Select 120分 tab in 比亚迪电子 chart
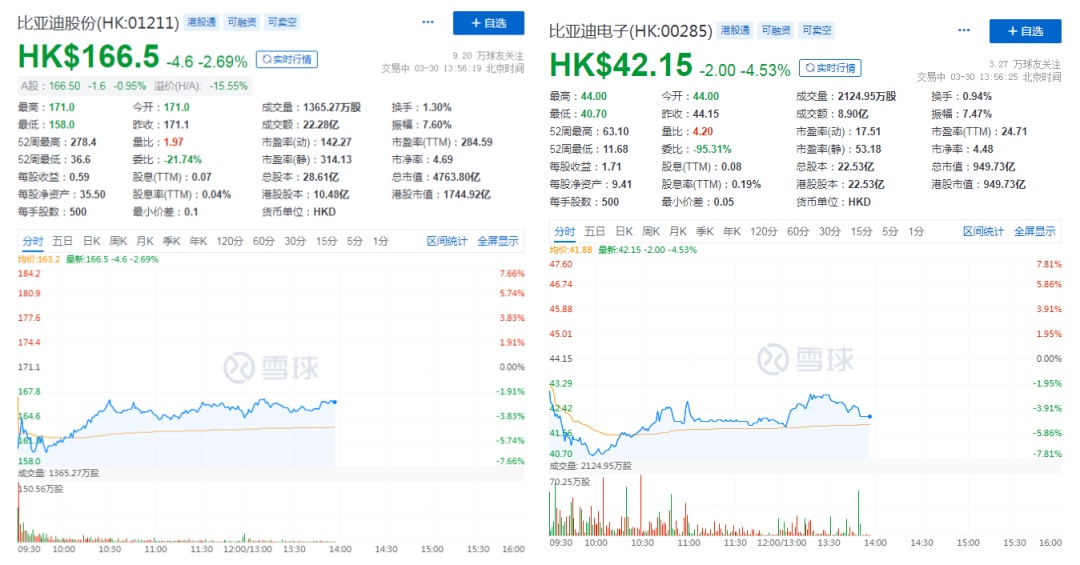Image resolution: width=1080 pixels, height=565 pixels. (763, 232)
